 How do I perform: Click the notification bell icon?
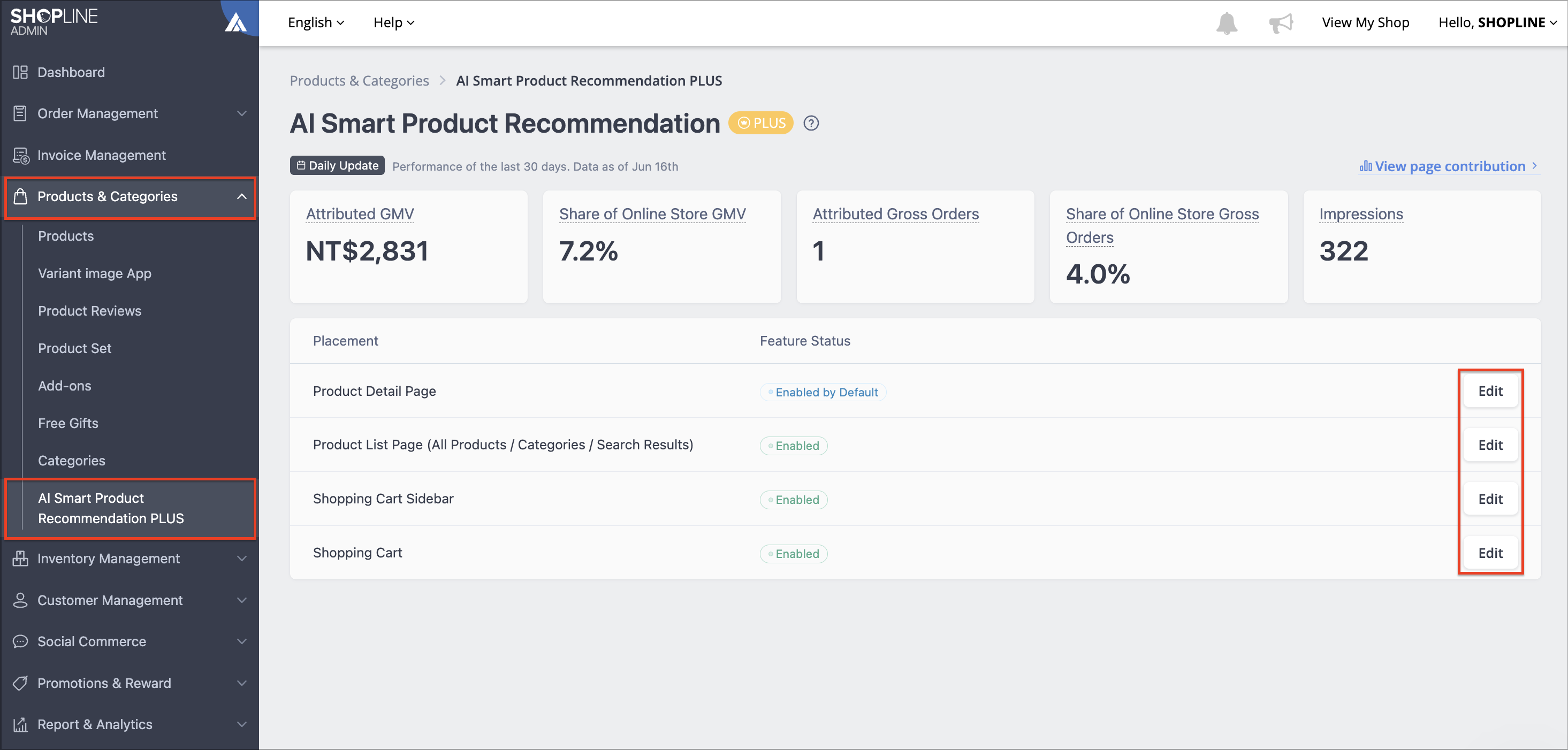click(x=1226, y=23)
